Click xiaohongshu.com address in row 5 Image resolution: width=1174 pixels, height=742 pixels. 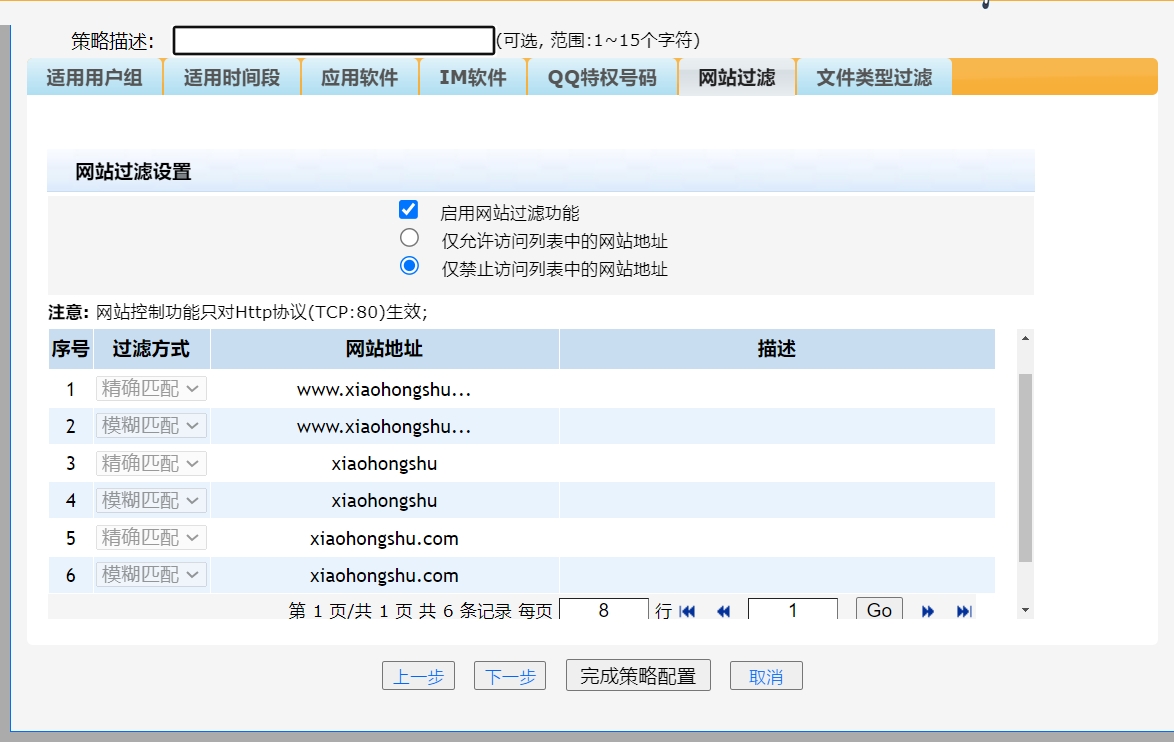tap(384, 538)
